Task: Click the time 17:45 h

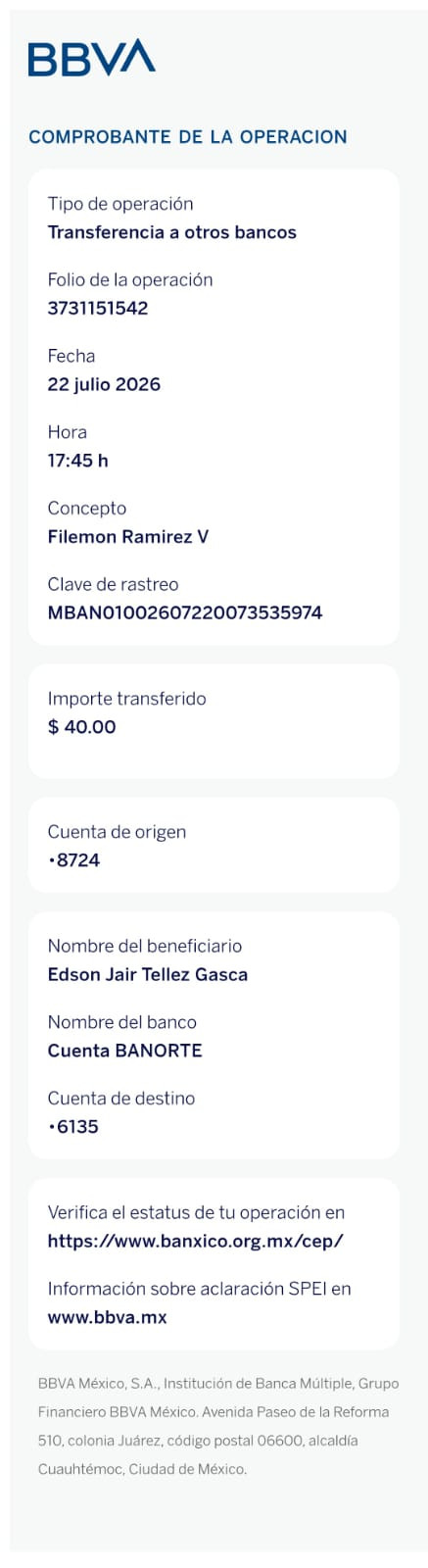Action: (77, 460)
